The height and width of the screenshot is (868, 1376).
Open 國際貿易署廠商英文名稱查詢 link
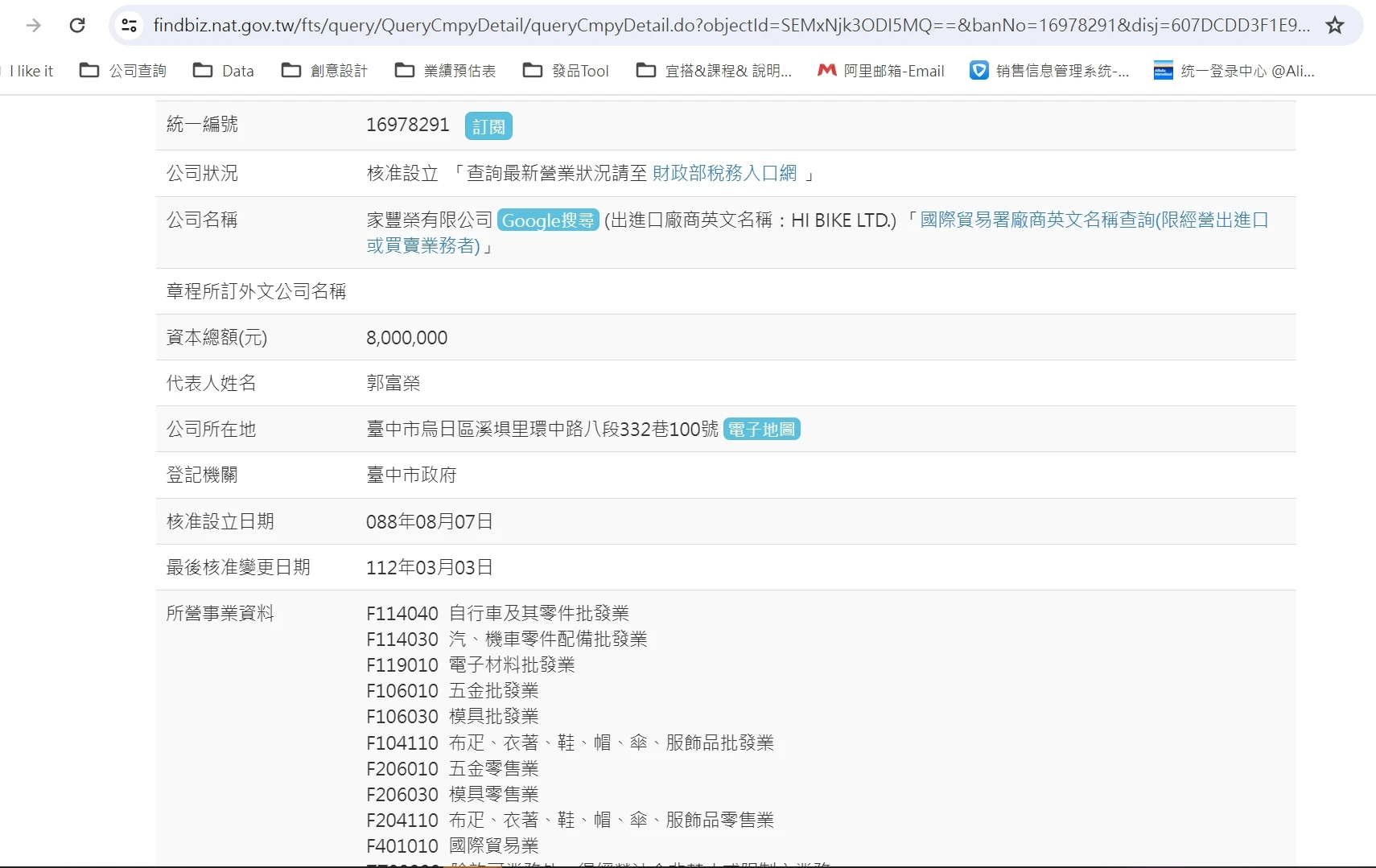pyautogui.click(x=1094, y=220)
